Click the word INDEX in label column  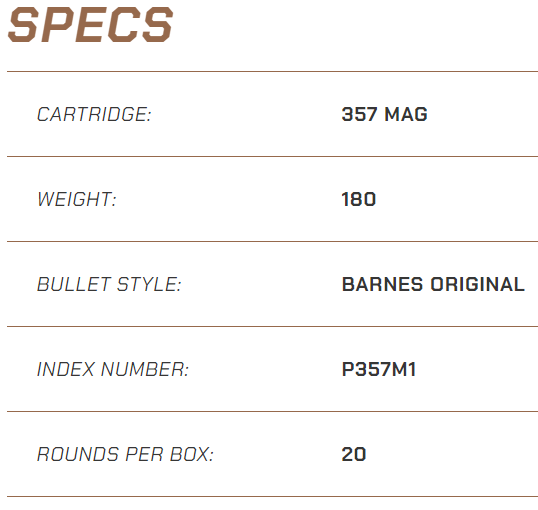coord(66,369)
